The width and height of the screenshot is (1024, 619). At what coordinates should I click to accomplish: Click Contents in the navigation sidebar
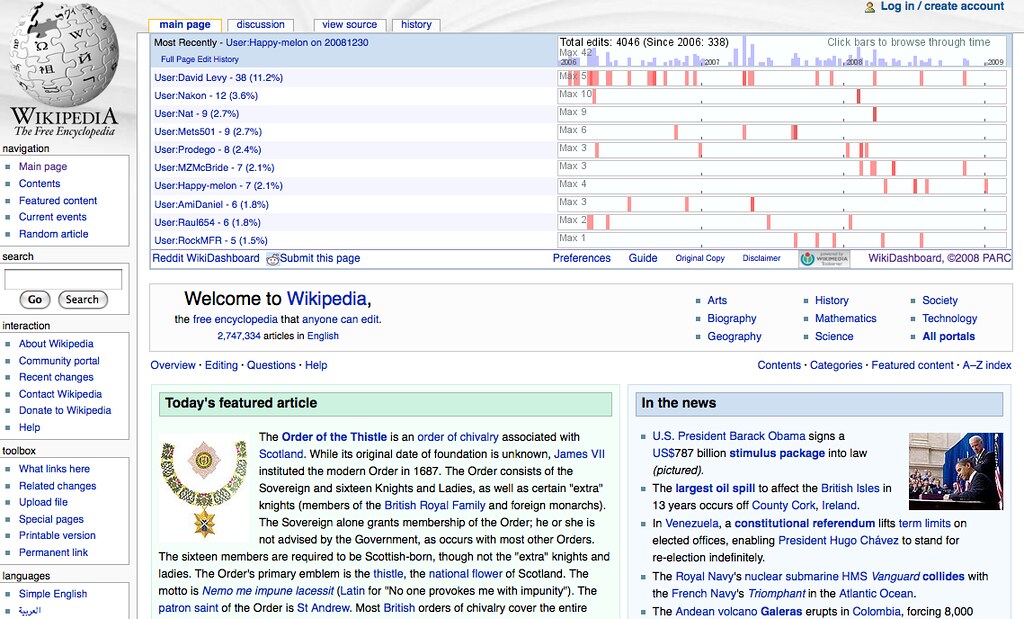[39, 184]
